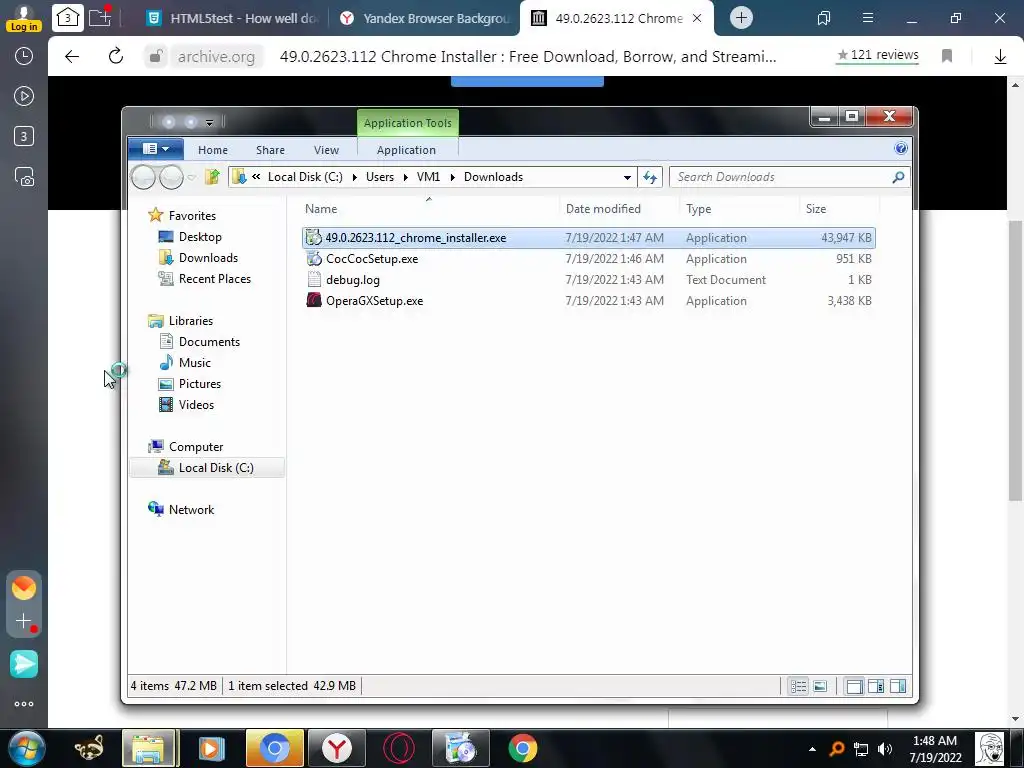Sort files by Name column header
The image size is (1024, 768).
(x=321, y=209)
